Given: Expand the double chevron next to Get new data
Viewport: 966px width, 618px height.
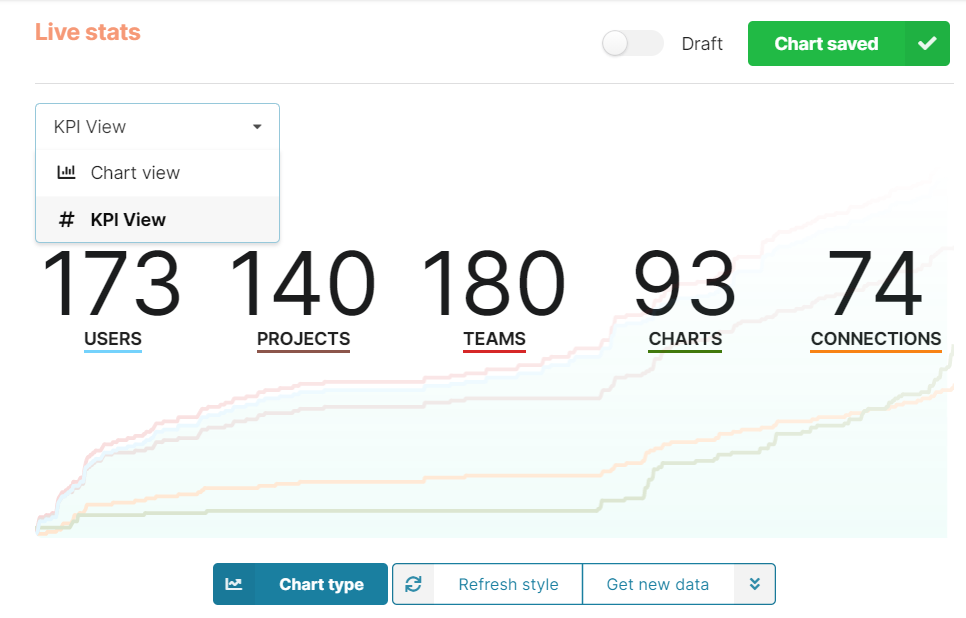Looking at the screenshot, I should [756, 584].
